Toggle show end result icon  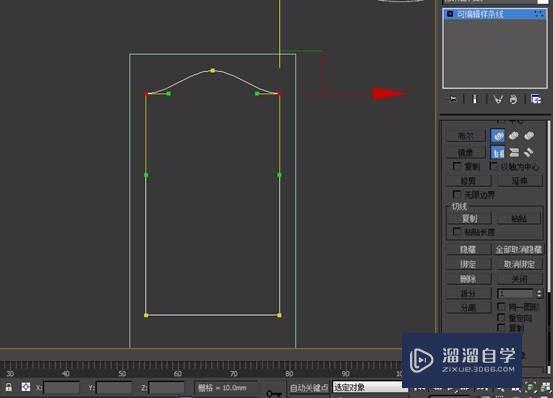pyautogui.click(x=475, y=99)
